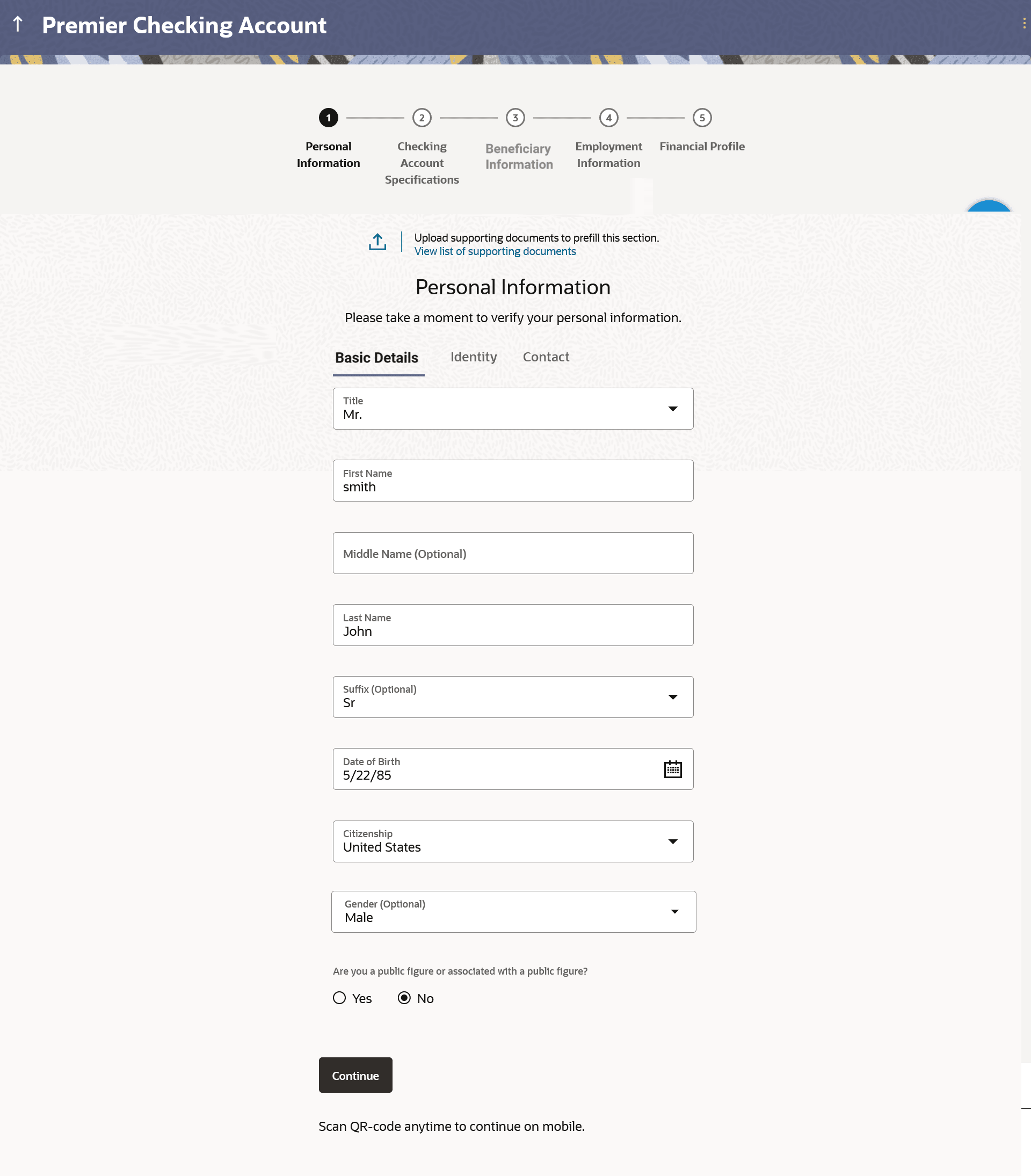1031x1176 pixels.
Task: Switch to the Identity tab
Action: pos(473,357)
